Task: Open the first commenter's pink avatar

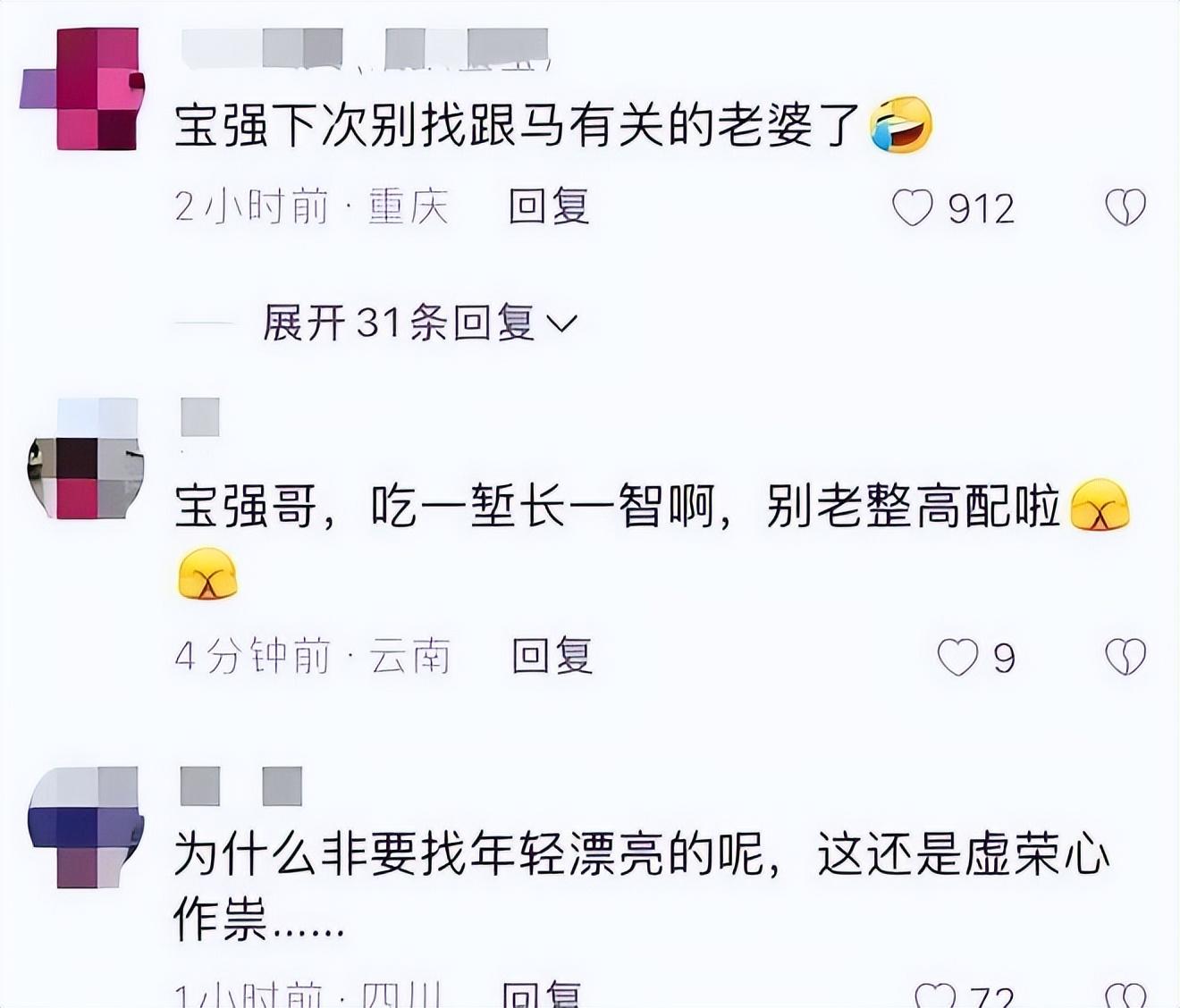Action: 83,88
